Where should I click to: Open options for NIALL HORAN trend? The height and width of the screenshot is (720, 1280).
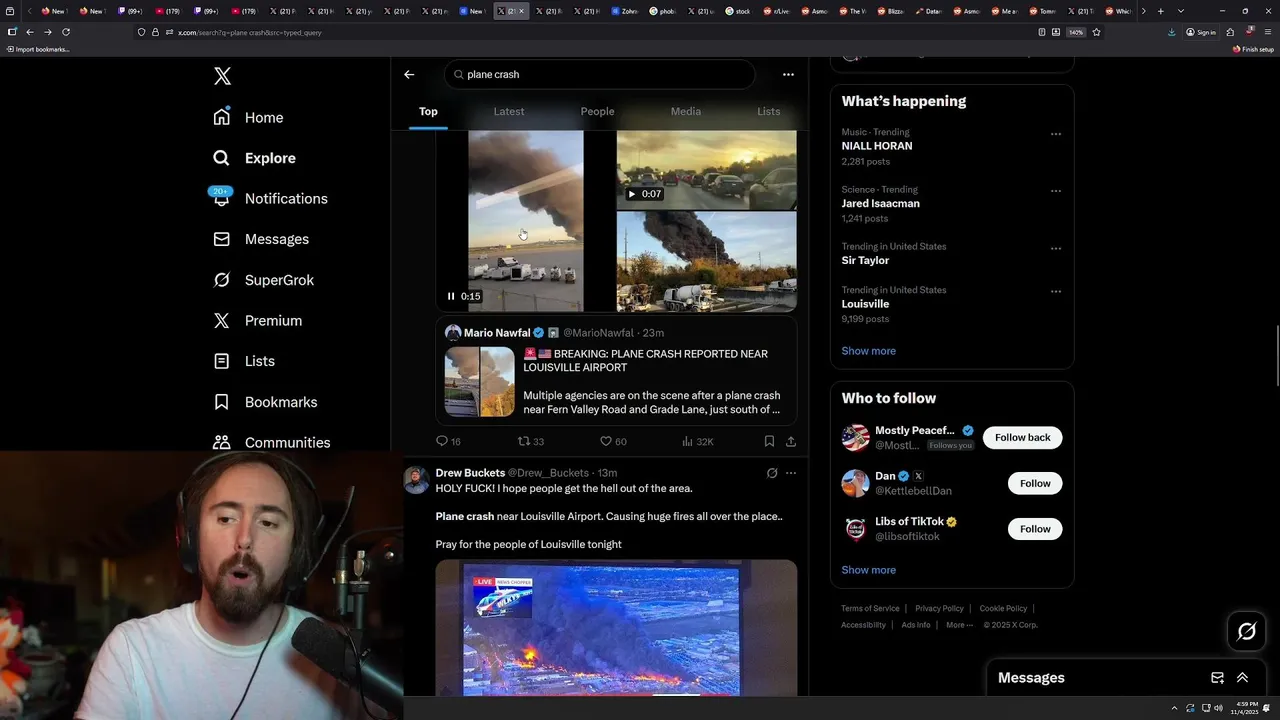1055,134
